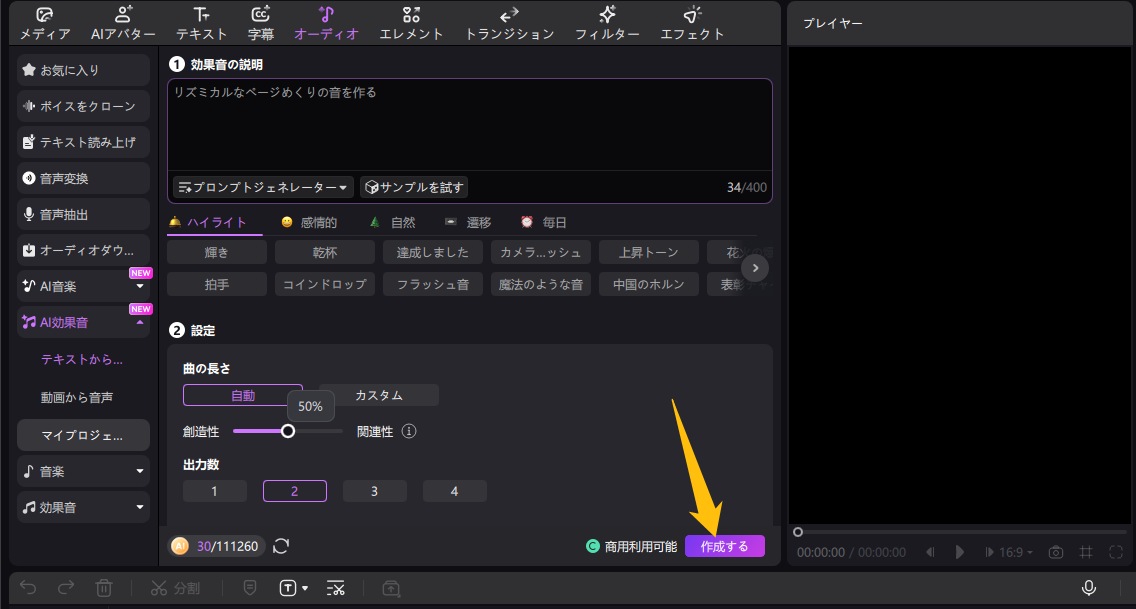1136x609 pixels.
Task: Click the snapshot camera icon in the player
Action: pyautogui.click(x=1055, y=551)
